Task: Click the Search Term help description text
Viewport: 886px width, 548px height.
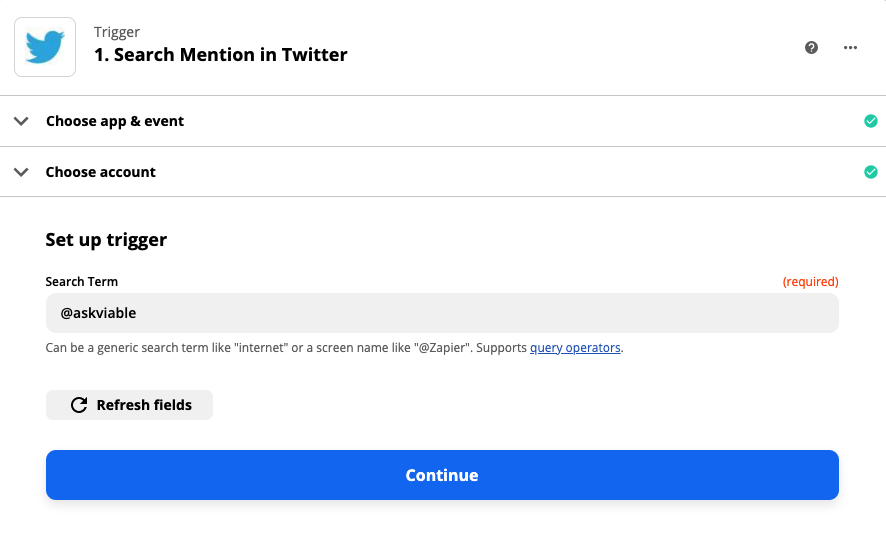Action: (335, 347)
